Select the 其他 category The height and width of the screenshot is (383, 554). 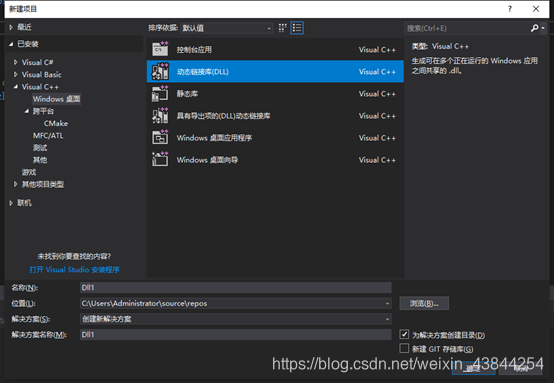(40, 160)
